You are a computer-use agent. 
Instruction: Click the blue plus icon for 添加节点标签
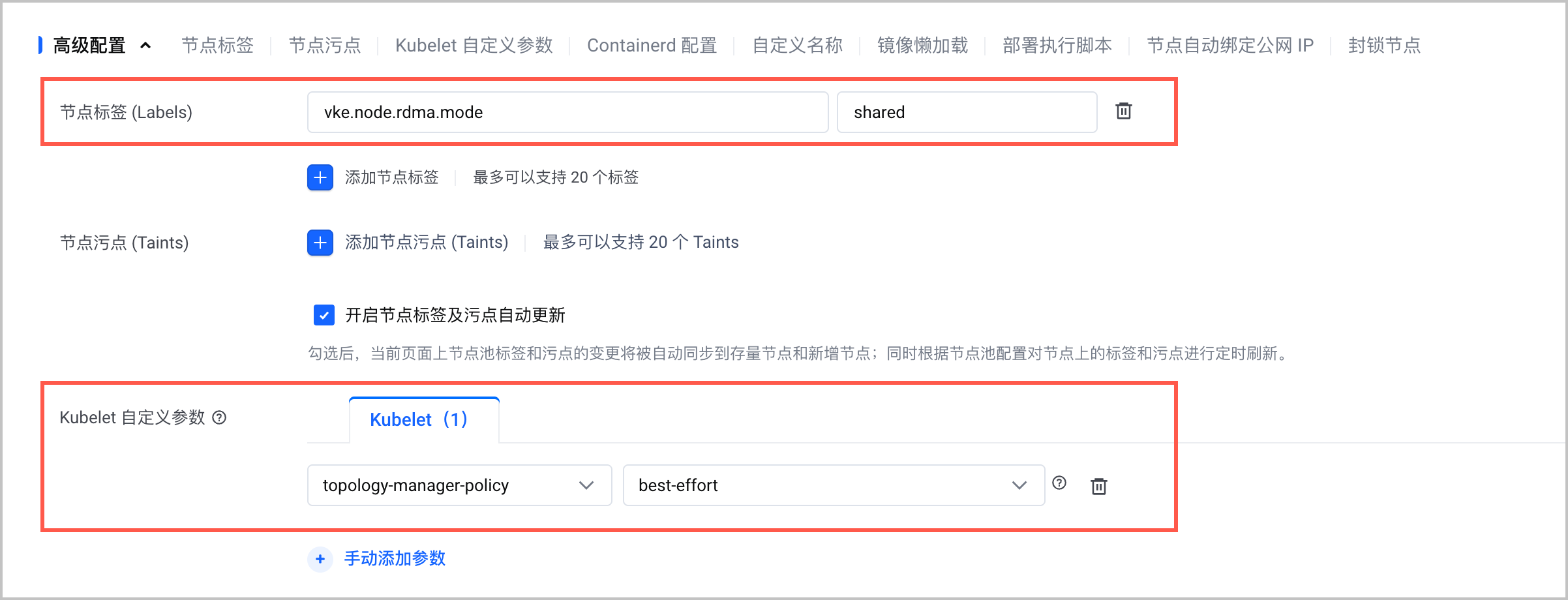point(320,177)
